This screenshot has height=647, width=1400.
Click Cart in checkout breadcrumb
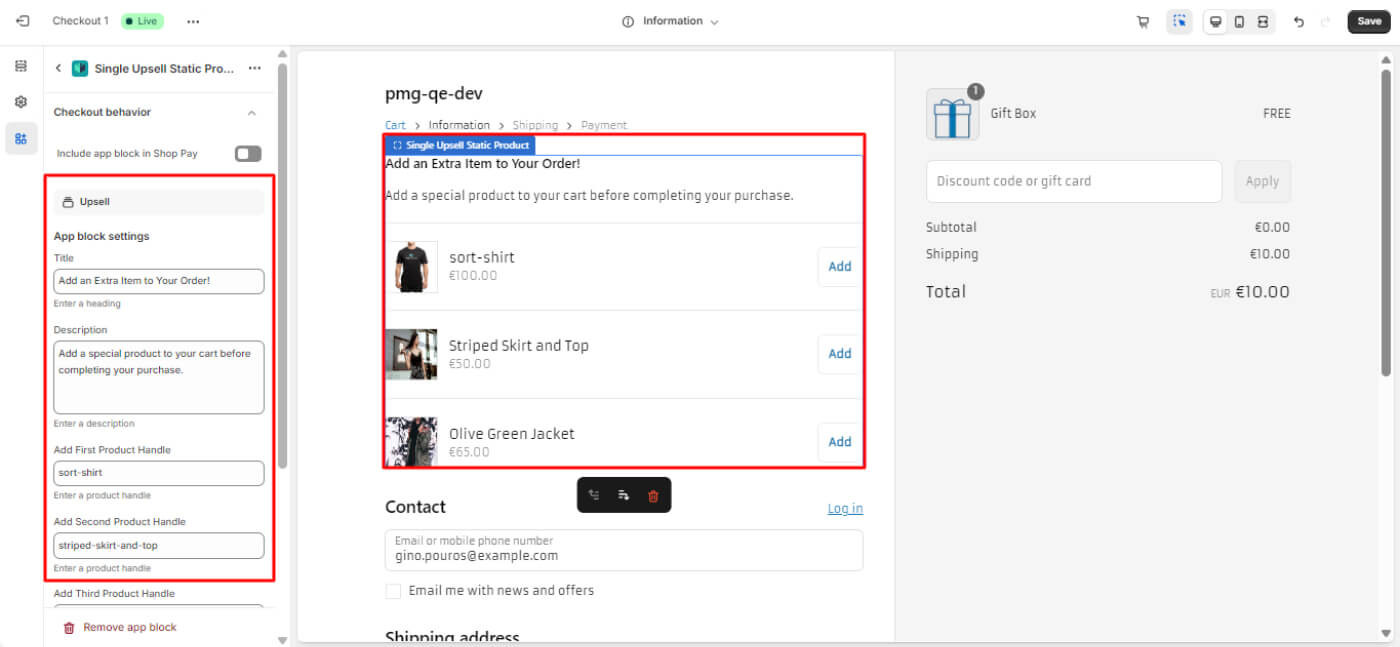tap(395, 125)
